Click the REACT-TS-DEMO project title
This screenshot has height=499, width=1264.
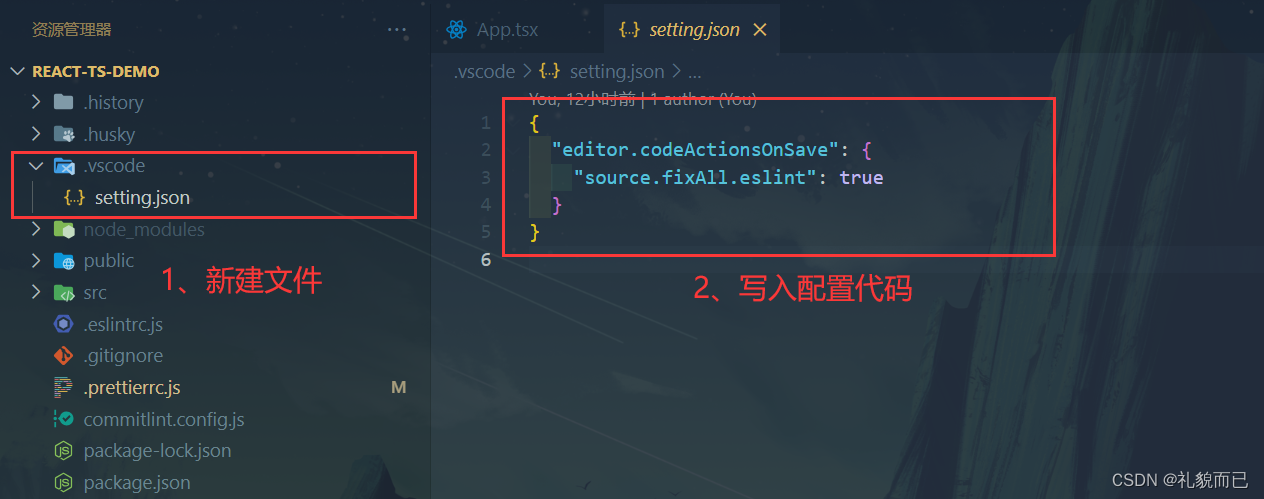pyautogui.click(x=96, y=72)
